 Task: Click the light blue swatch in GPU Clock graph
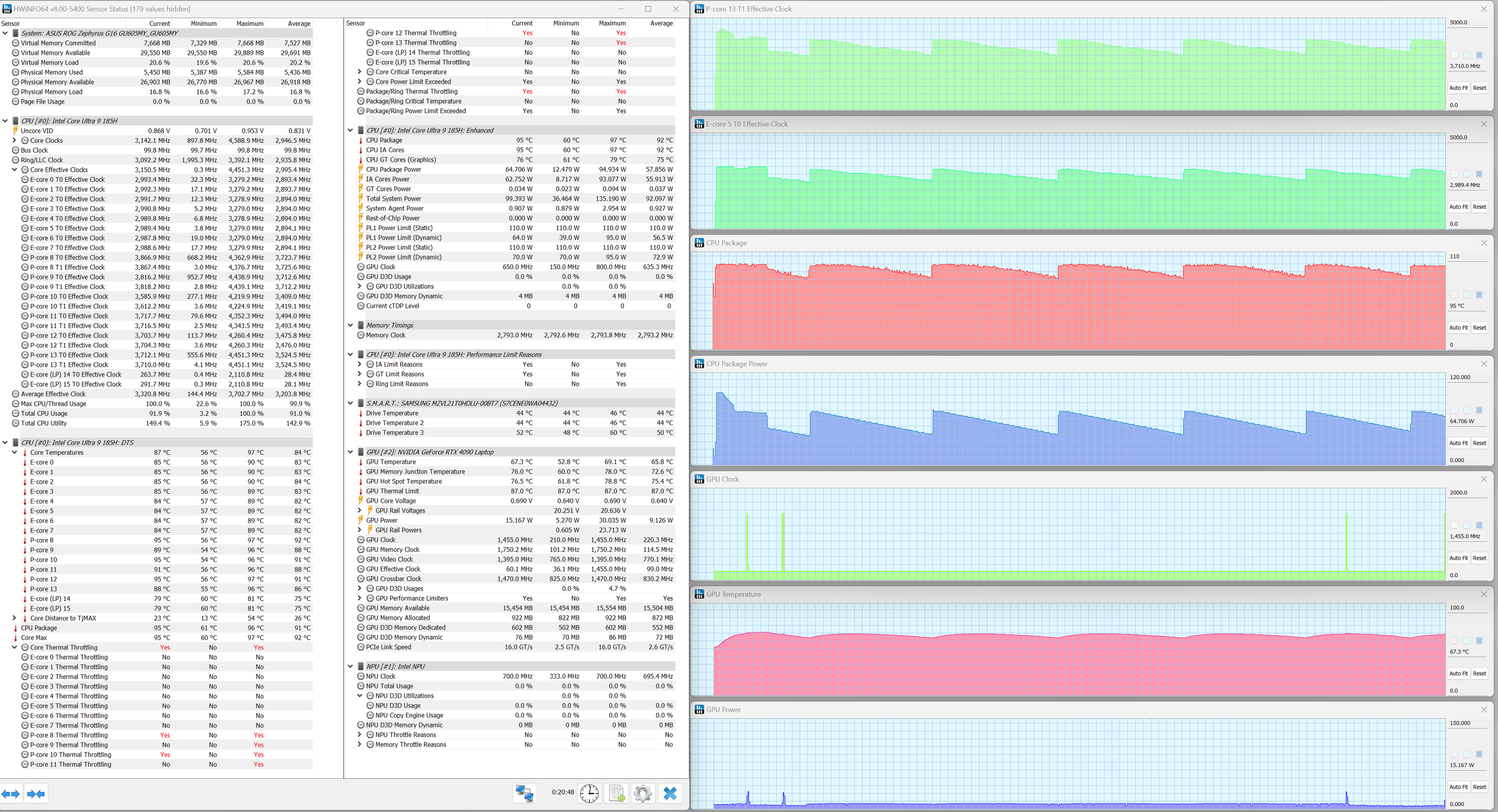pyautogui.click(x=1467, y=525)
